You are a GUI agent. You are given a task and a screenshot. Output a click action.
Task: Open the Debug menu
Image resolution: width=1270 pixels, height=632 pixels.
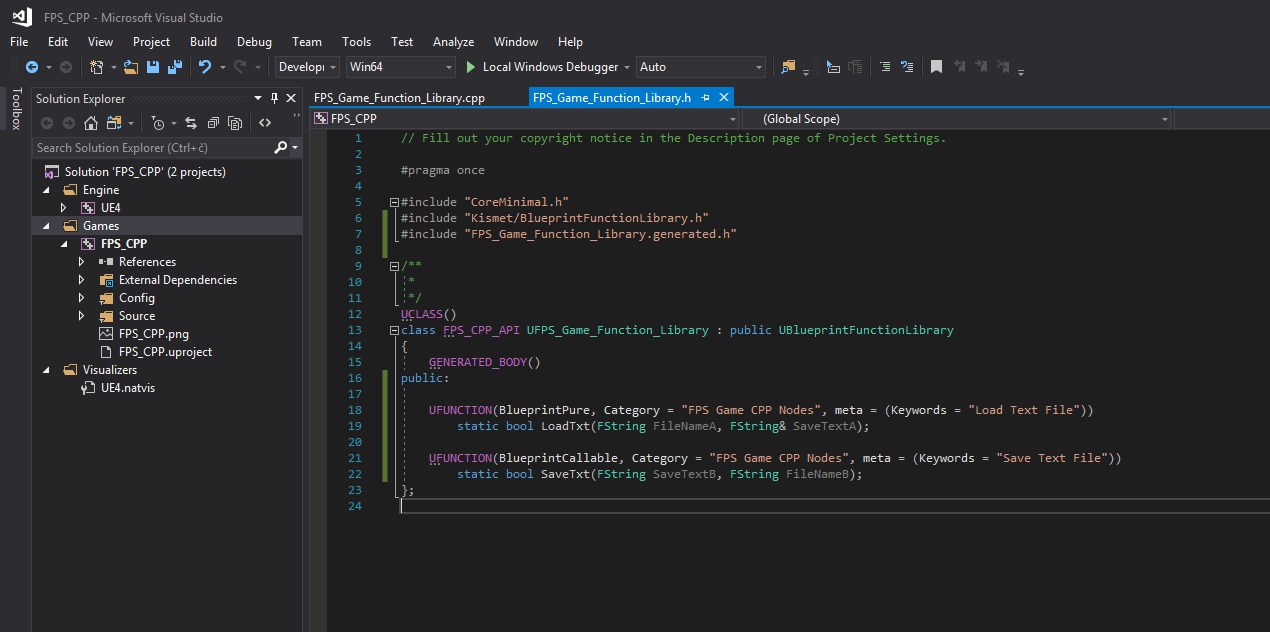254,42
